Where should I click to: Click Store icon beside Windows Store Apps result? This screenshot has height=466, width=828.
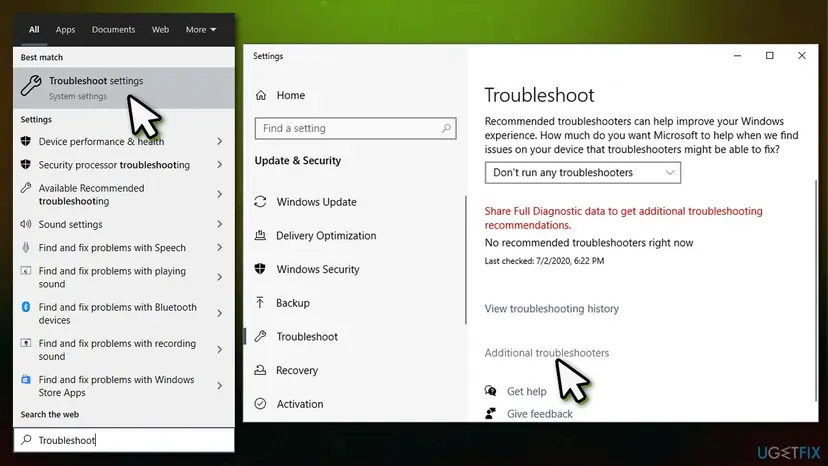click(x=25, y=379)
